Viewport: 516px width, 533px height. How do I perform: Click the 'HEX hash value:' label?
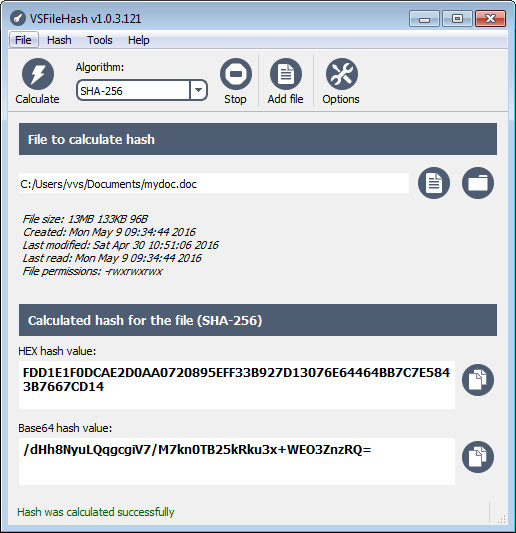tap(57, 351)
